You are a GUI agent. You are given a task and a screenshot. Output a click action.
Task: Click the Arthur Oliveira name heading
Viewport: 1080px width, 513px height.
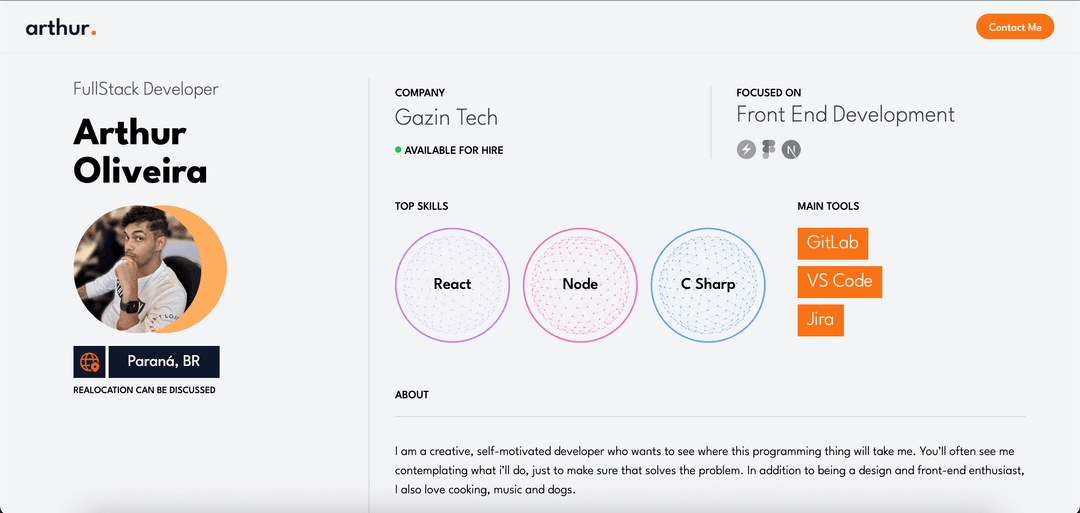140,151
